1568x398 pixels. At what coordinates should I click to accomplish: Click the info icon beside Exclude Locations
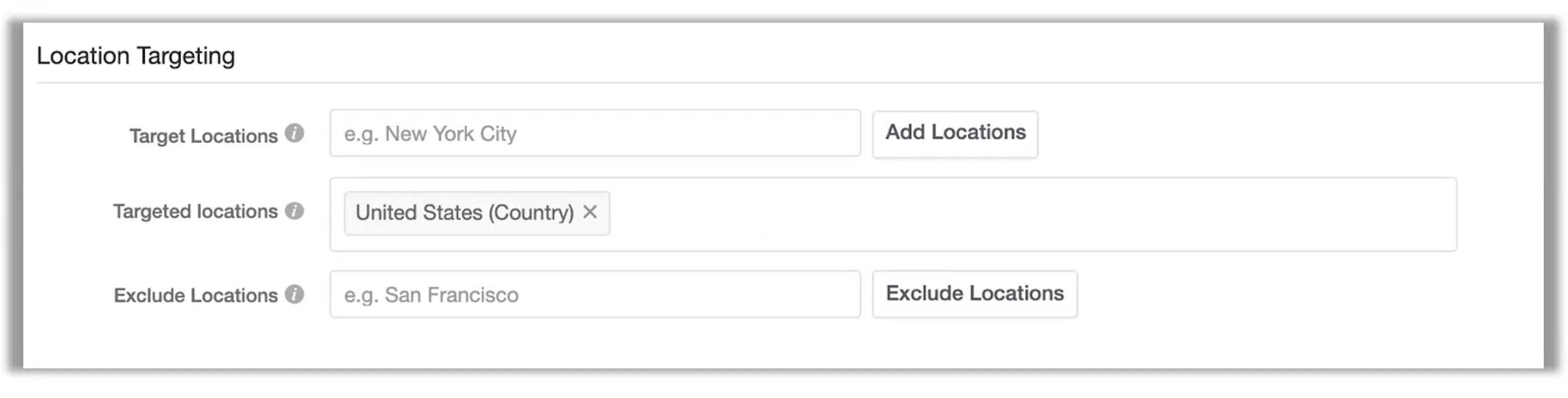[294, 294]
